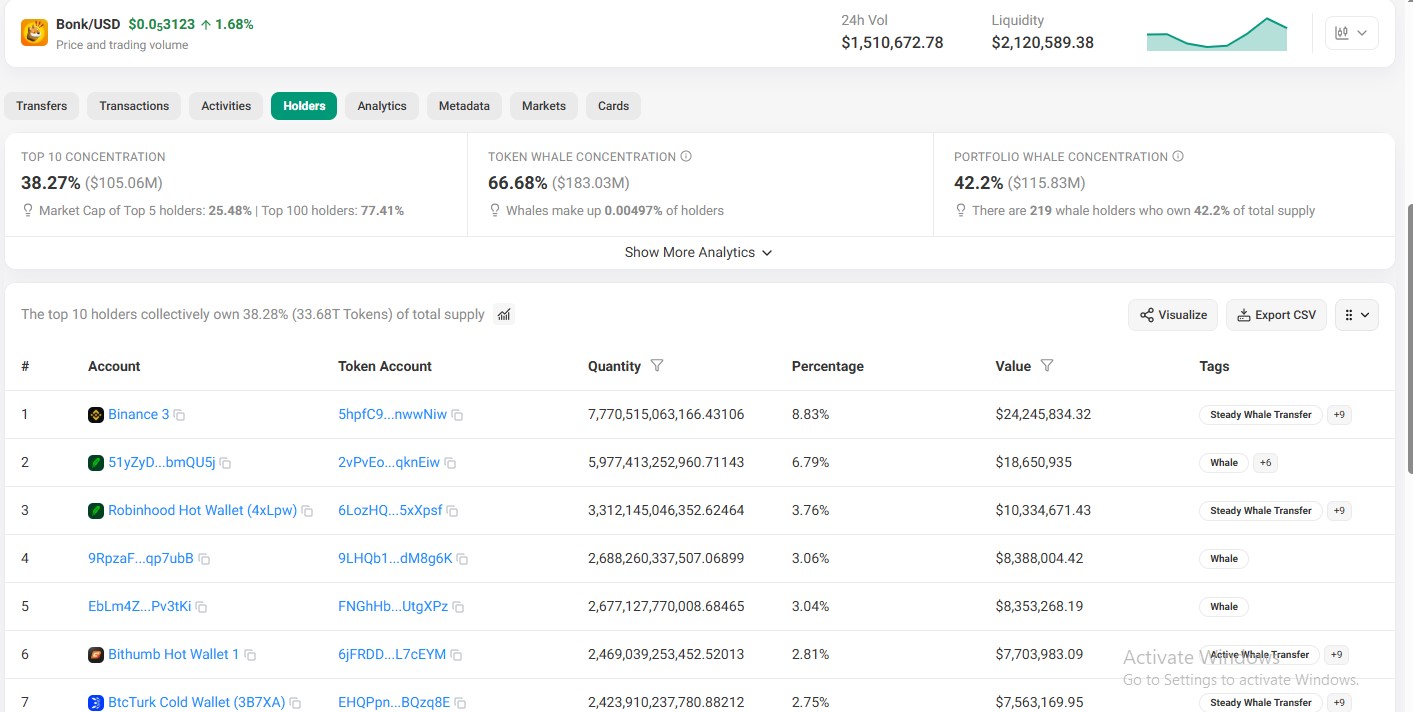Select the Analytics tab
Screen dimensions: 1413x712
pos(382,106)
